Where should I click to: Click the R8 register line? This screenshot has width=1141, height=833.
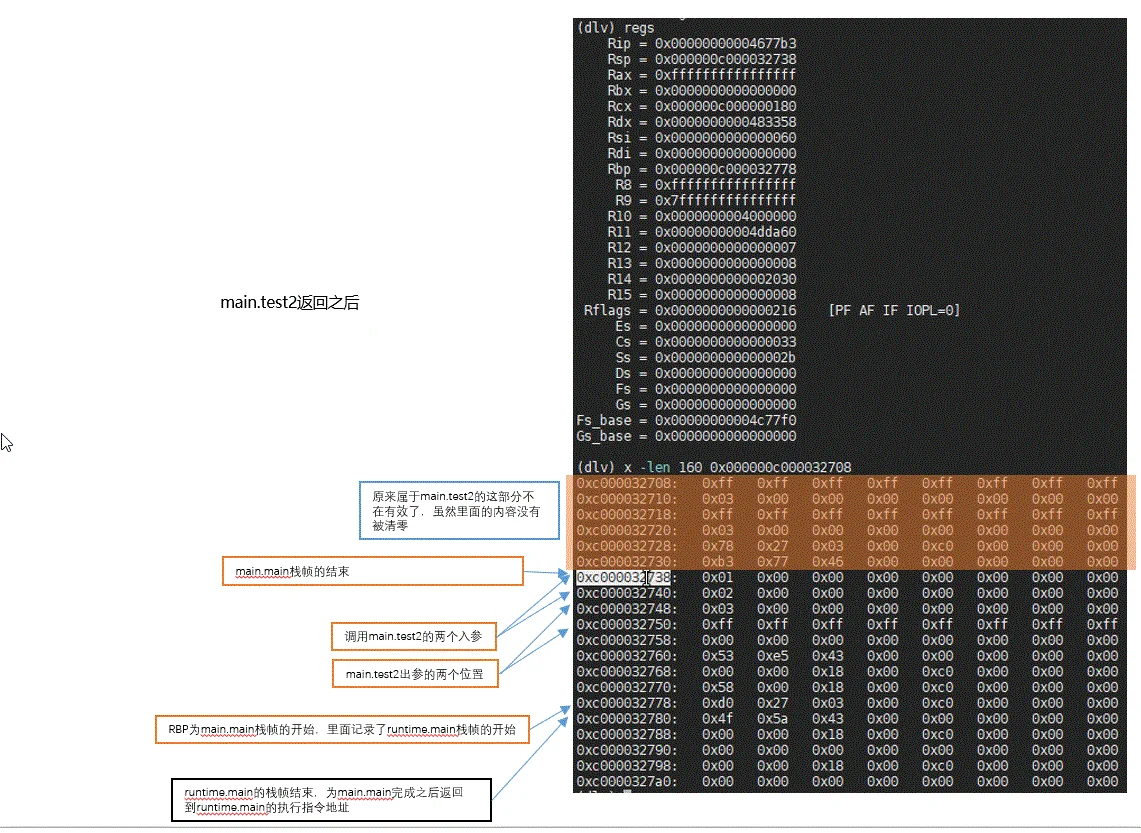[x=705, y=185]
